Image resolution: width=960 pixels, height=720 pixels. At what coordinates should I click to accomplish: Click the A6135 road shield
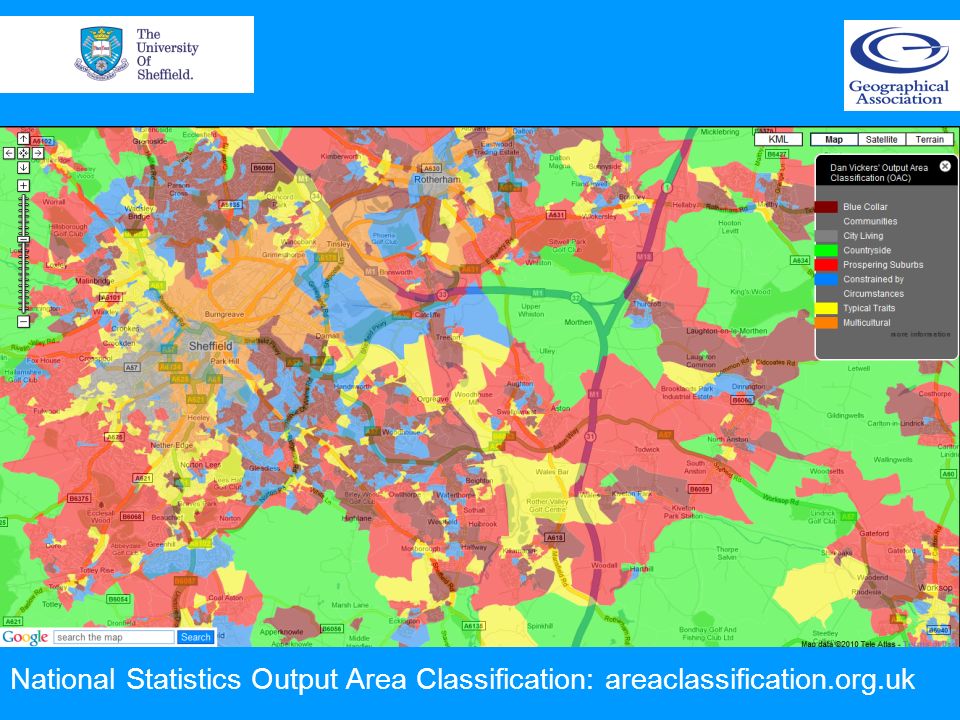473,626
